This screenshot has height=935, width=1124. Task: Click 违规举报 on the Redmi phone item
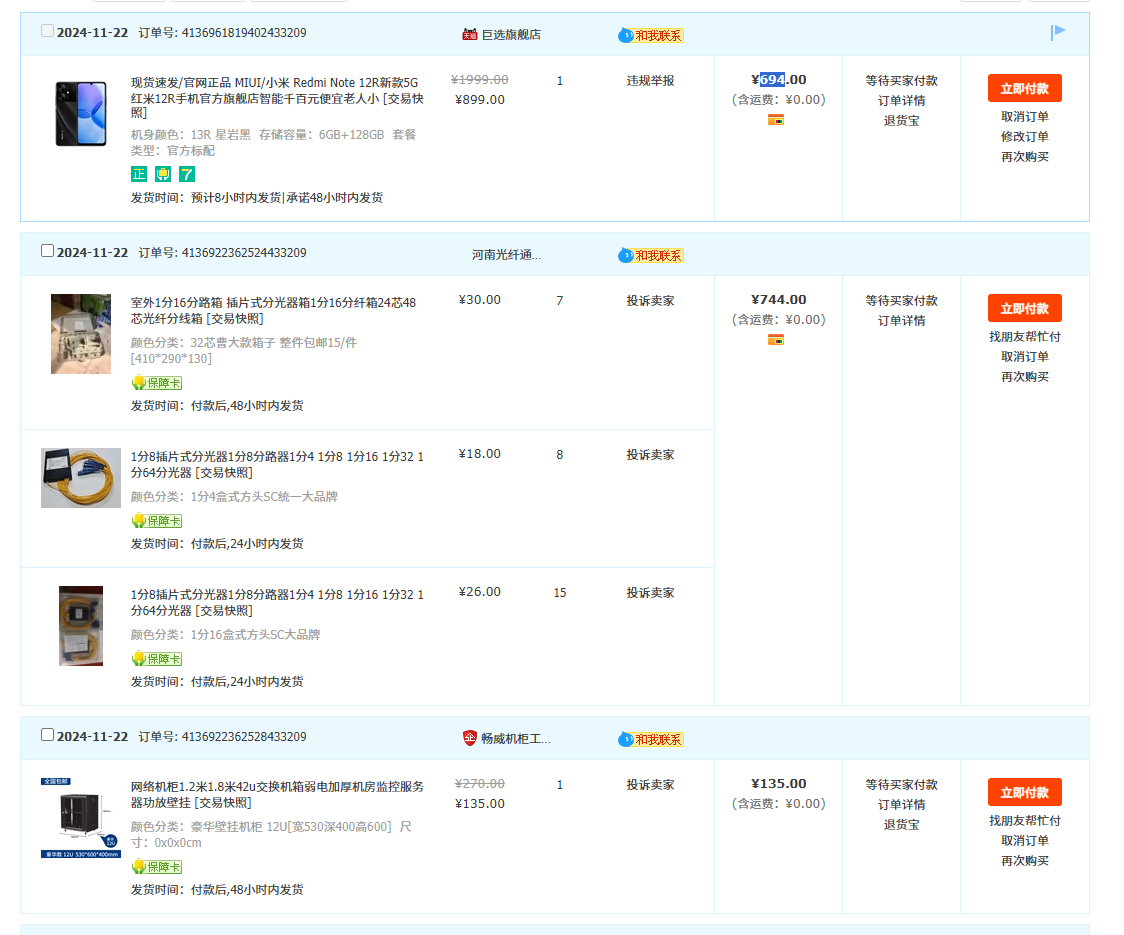tap(650, 81)
